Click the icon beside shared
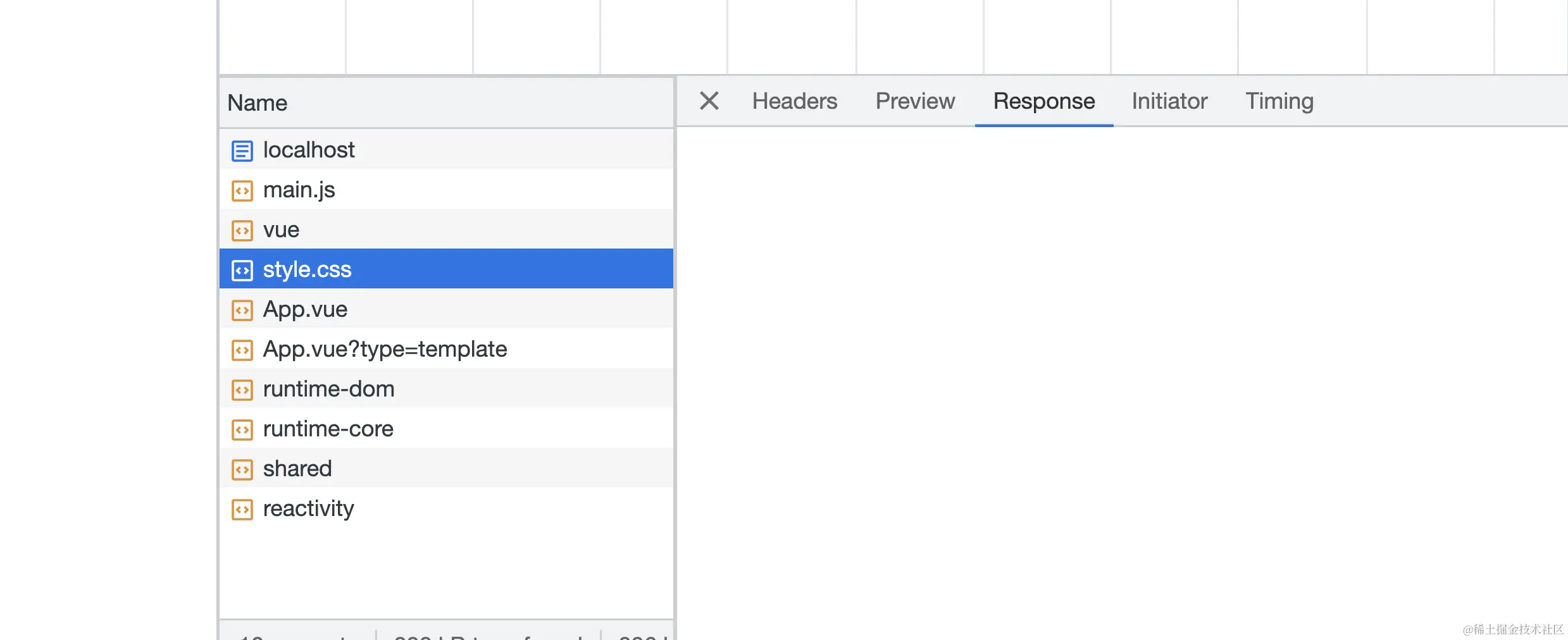 242,469
